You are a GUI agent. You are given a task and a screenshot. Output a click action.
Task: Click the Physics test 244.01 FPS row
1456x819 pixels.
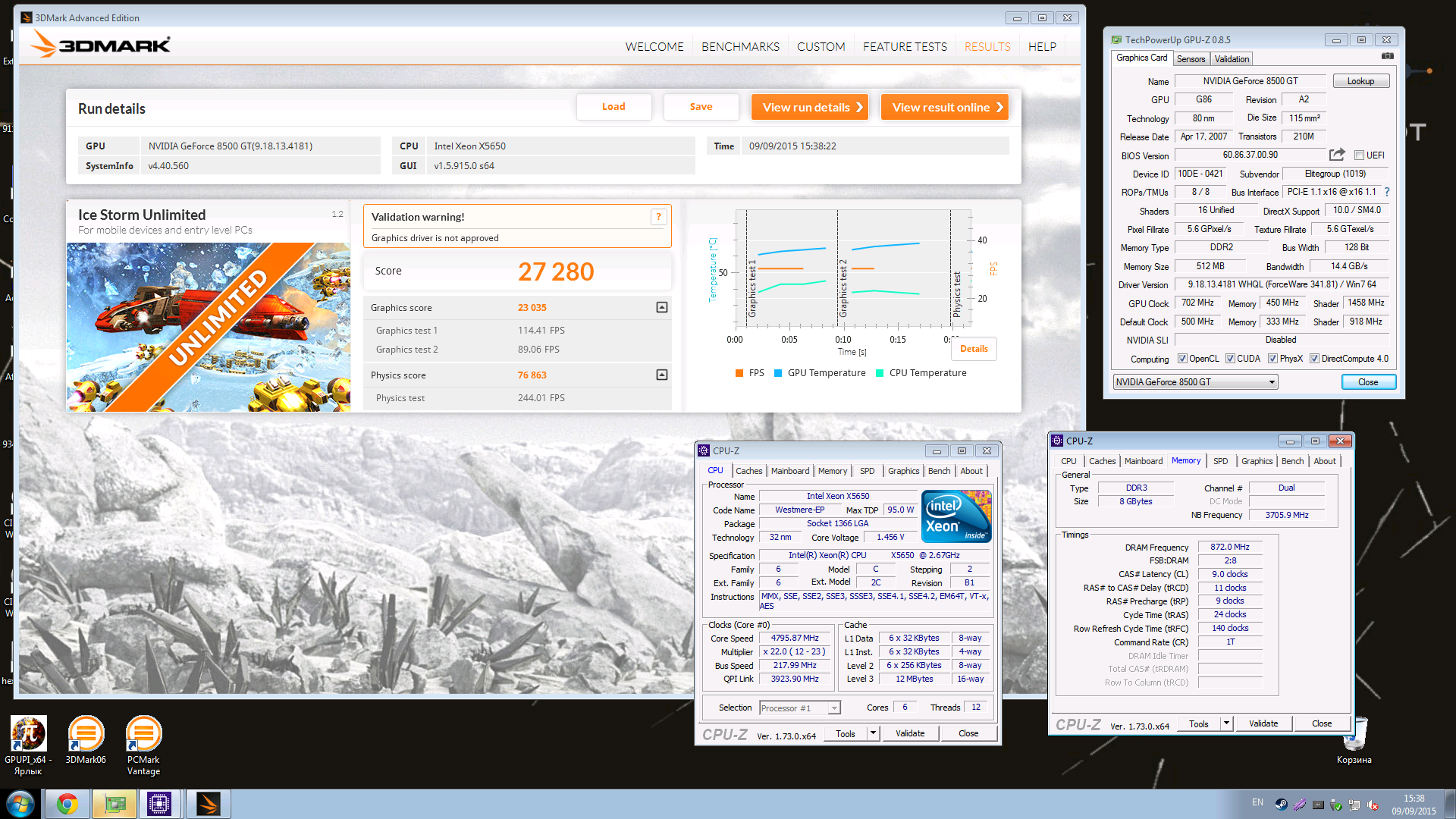(x=517, y=398)
